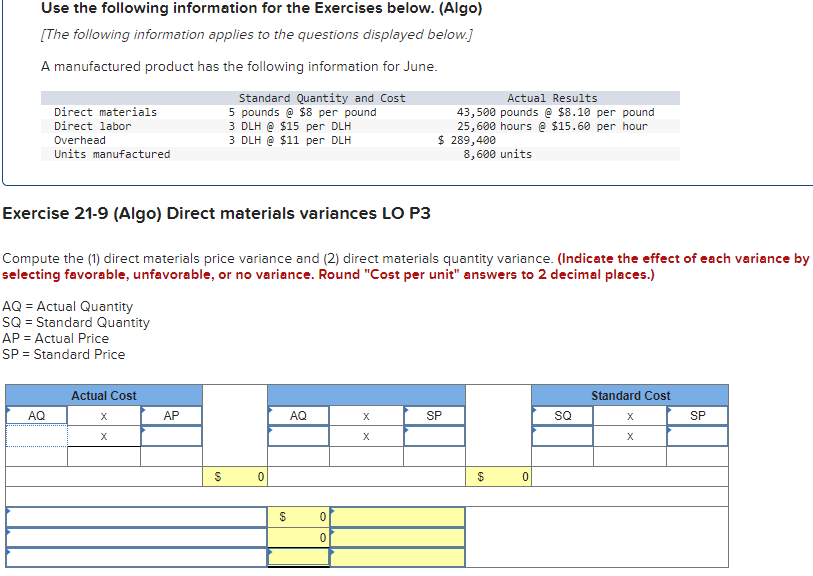Viewport: 813px width, 576px height.
Task: Click the SP input cell in the middle section
Action: point(433,436)
